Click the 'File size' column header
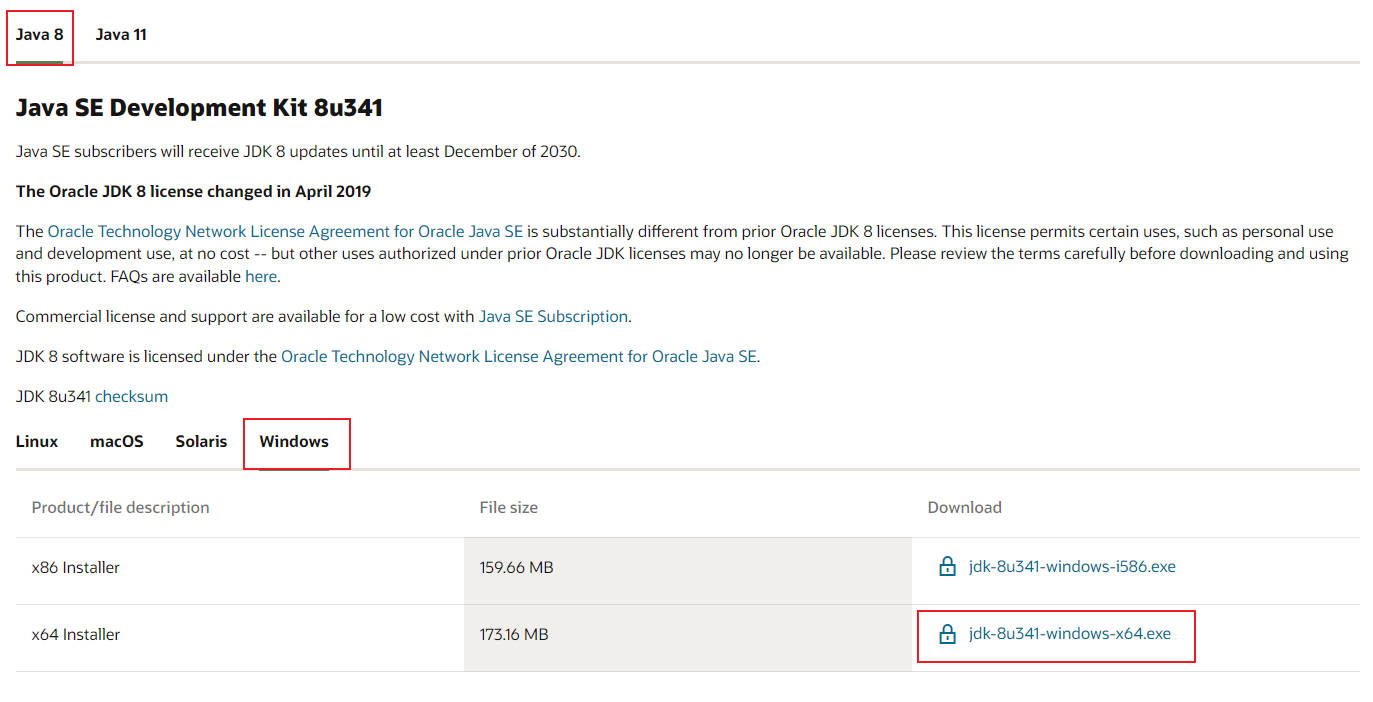1373x702 pixels. 508,508
